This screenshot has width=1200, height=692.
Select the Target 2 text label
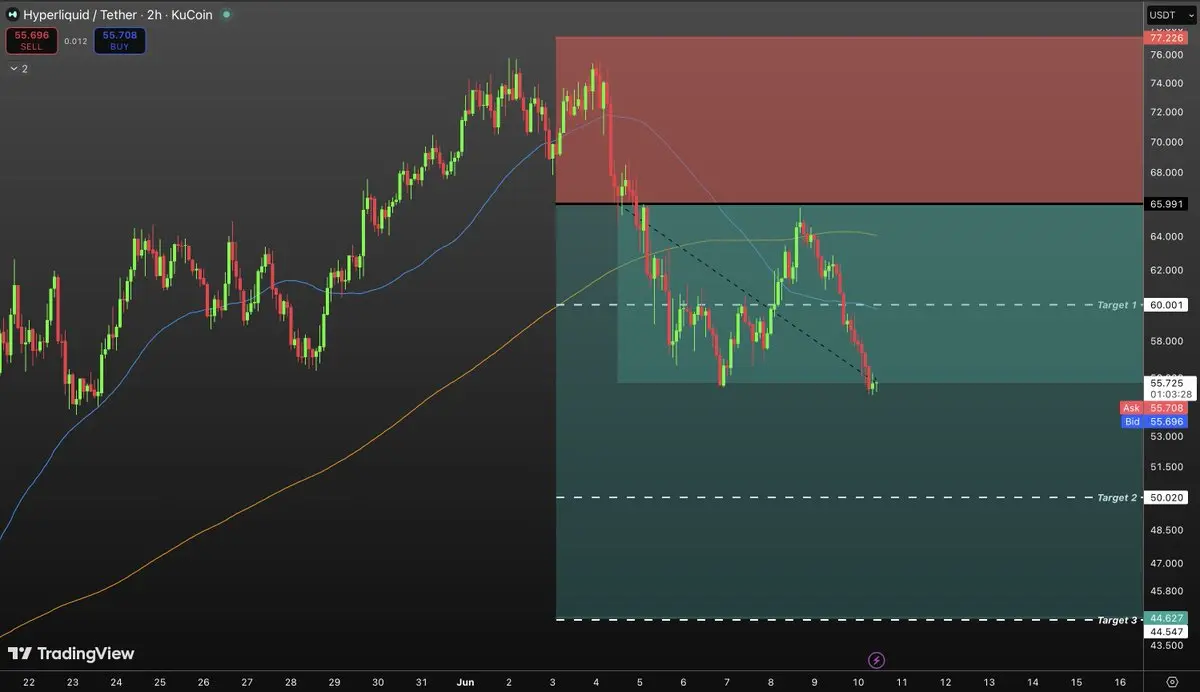[x=1117, y=497]
